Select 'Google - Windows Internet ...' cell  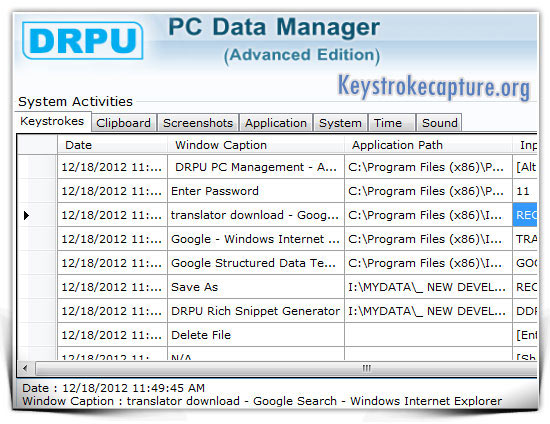[256, 239]
